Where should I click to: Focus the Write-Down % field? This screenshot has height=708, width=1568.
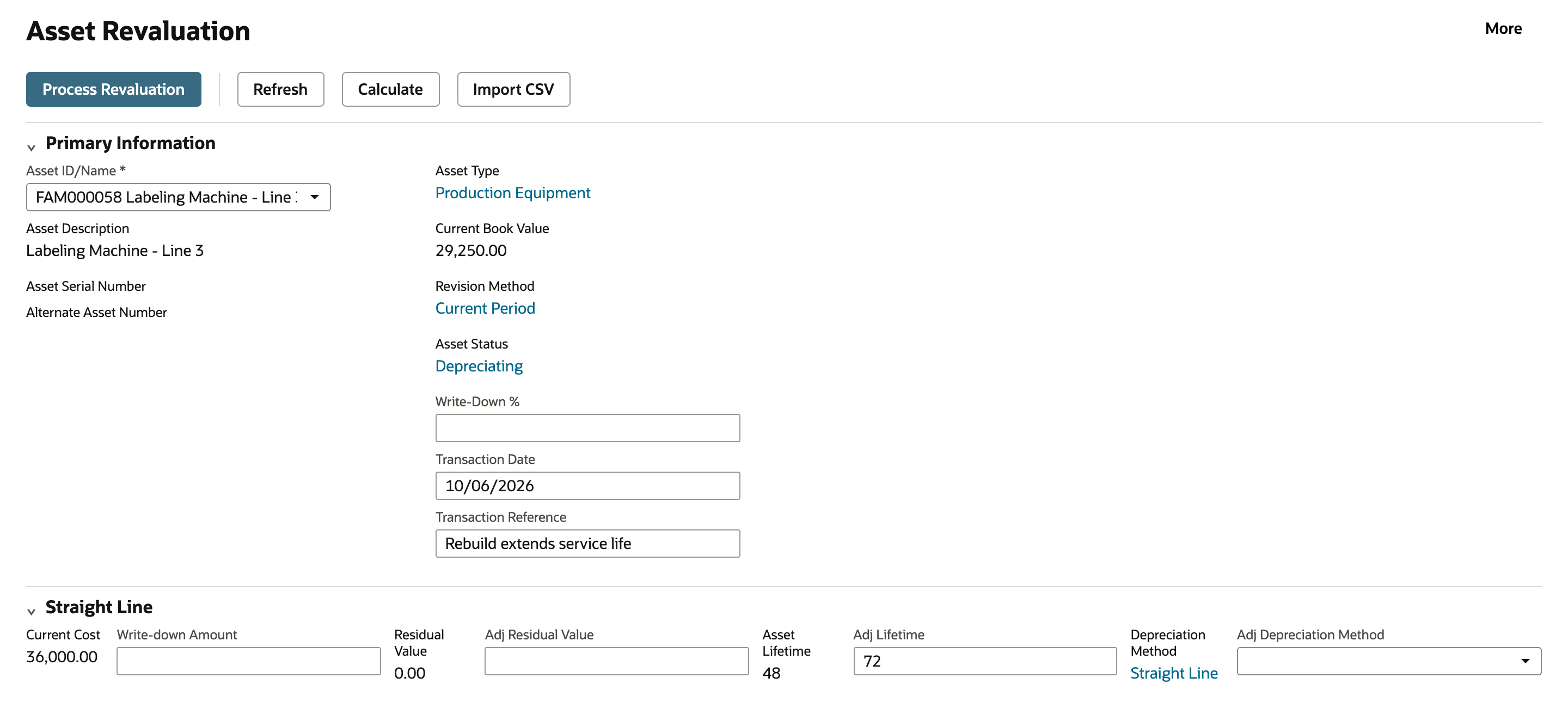coord(587,429)
